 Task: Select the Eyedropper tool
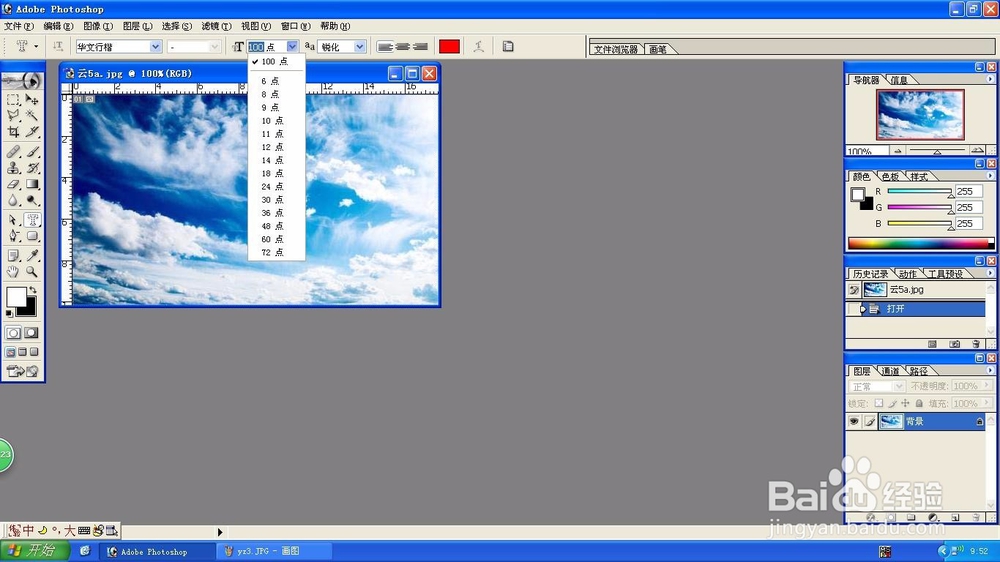[32, 256]
